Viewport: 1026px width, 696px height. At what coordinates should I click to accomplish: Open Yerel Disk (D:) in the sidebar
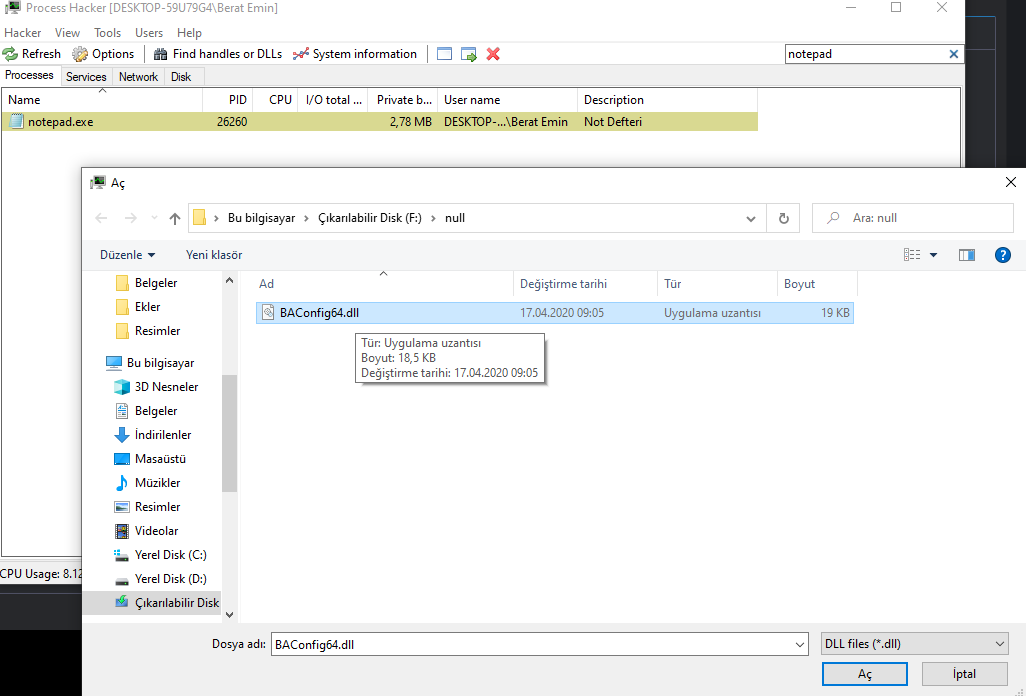(x=170, y=579)
